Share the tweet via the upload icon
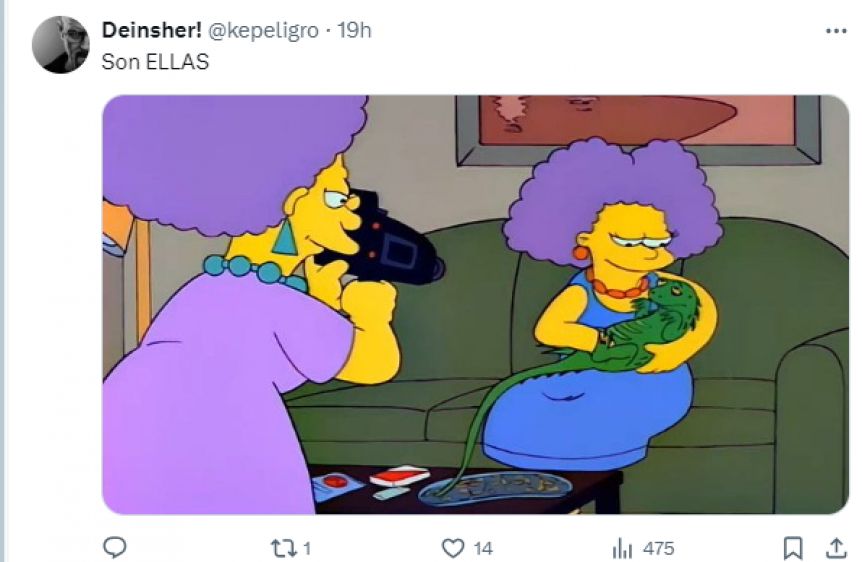The width and height of the screenshot is (862, 562). (x=836, y=547)
